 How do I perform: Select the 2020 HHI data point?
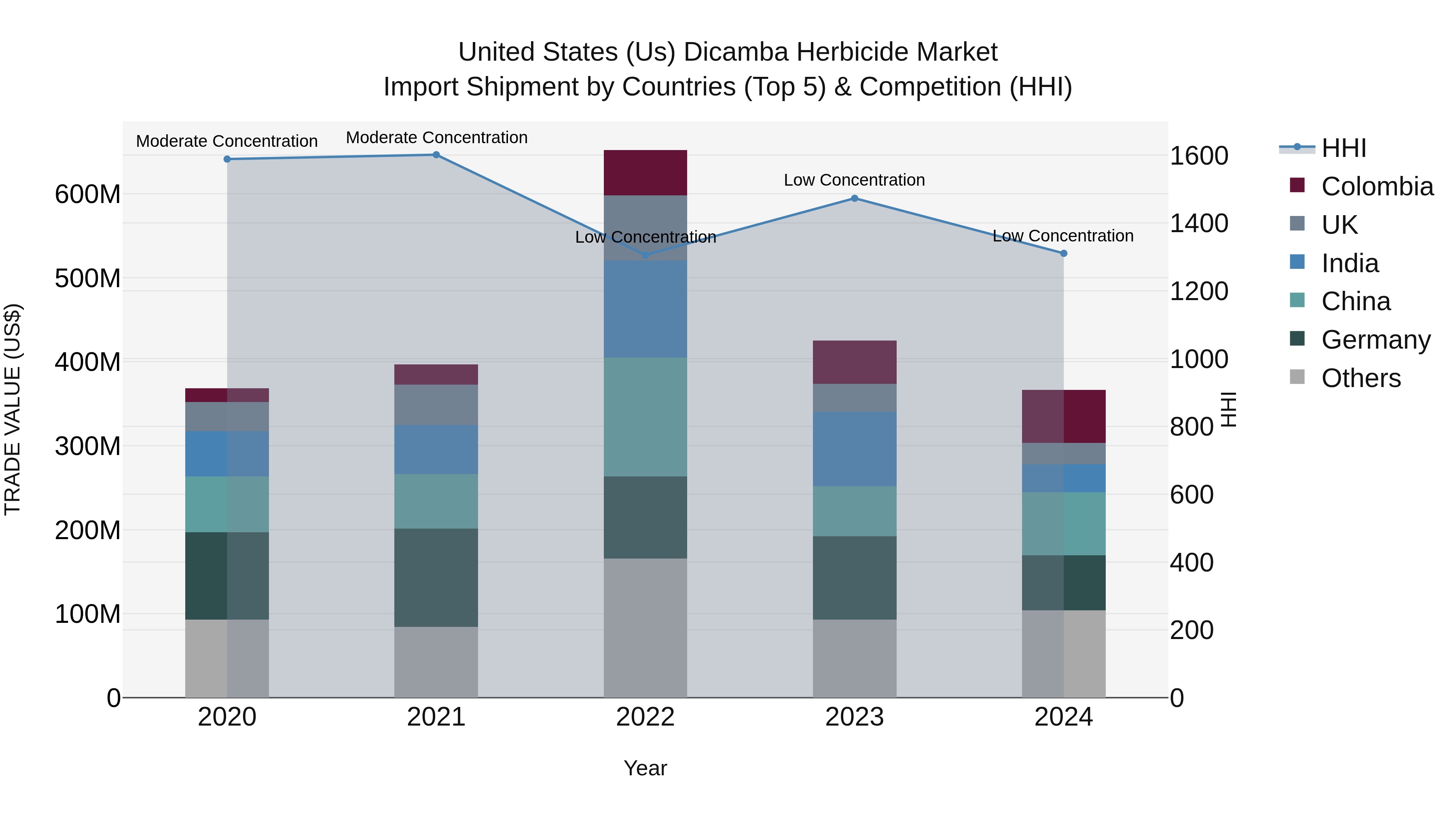227,159
